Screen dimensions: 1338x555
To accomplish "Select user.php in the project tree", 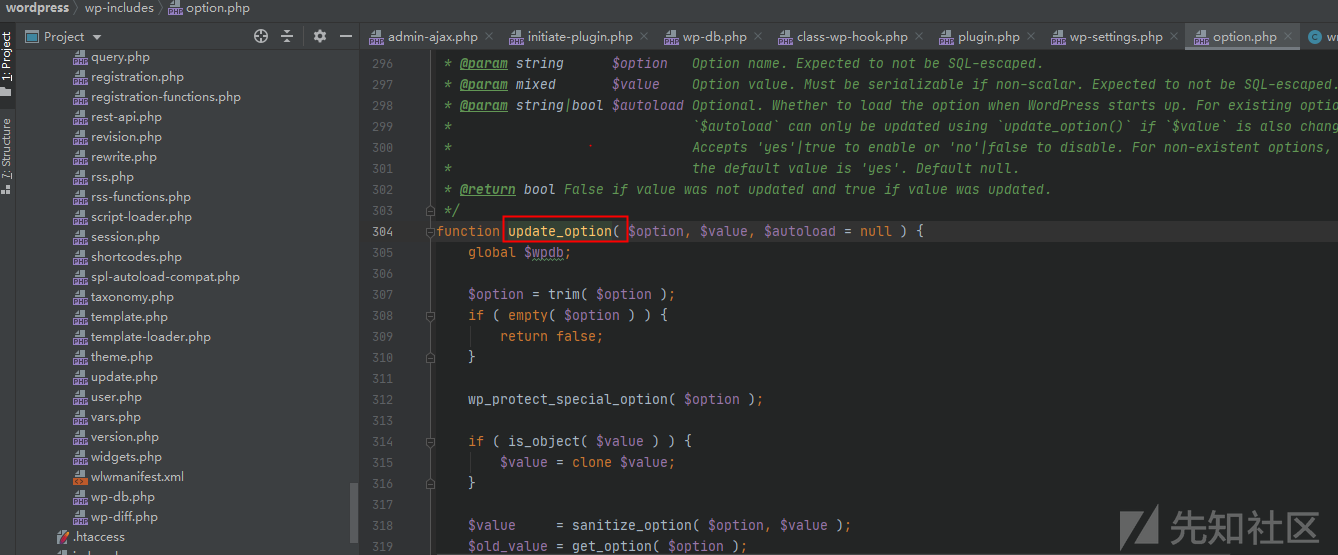I will pyautogui.click(x=116, y=397).
